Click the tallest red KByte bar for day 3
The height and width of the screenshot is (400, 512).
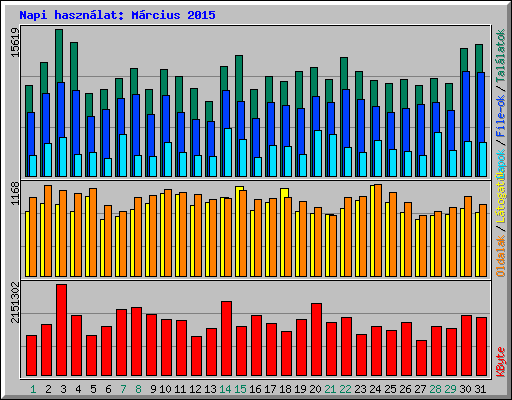coord(61,330)
